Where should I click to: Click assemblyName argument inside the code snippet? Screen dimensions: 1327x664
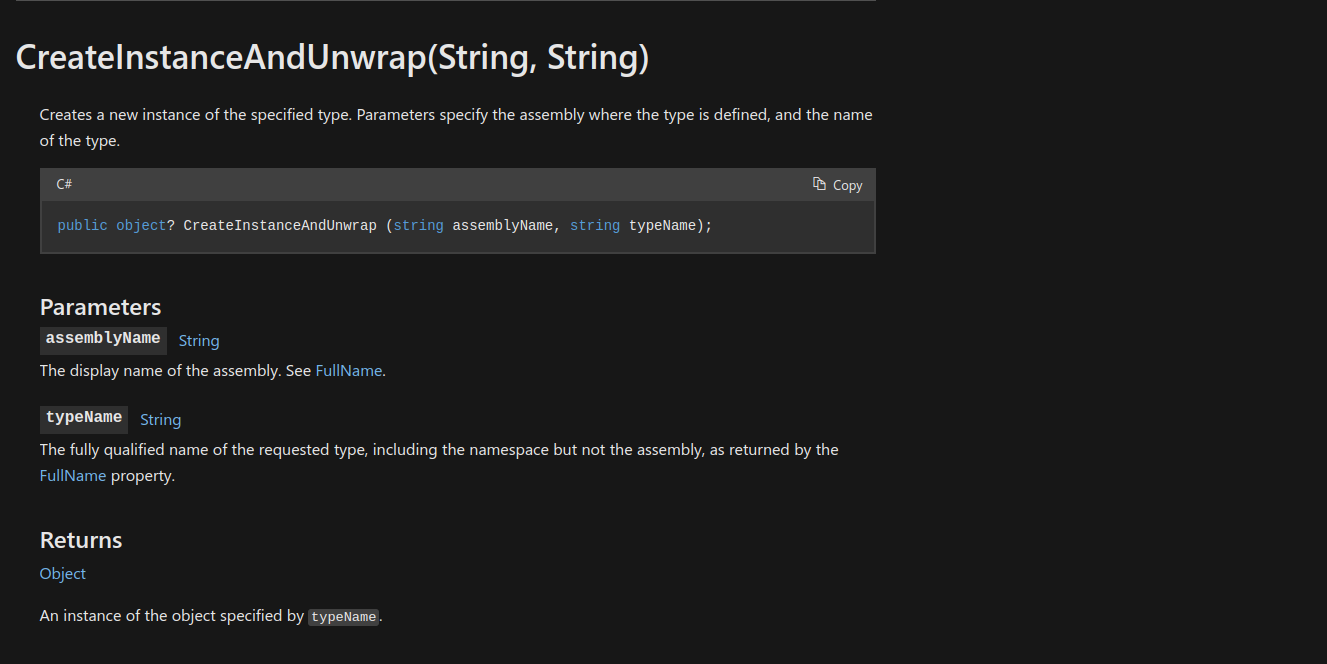click(502, 226)
